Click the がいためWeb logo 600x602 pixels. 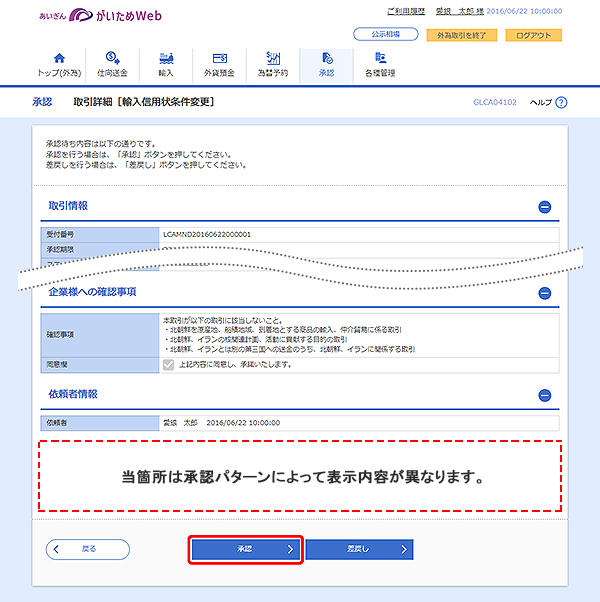coord(101,15)
